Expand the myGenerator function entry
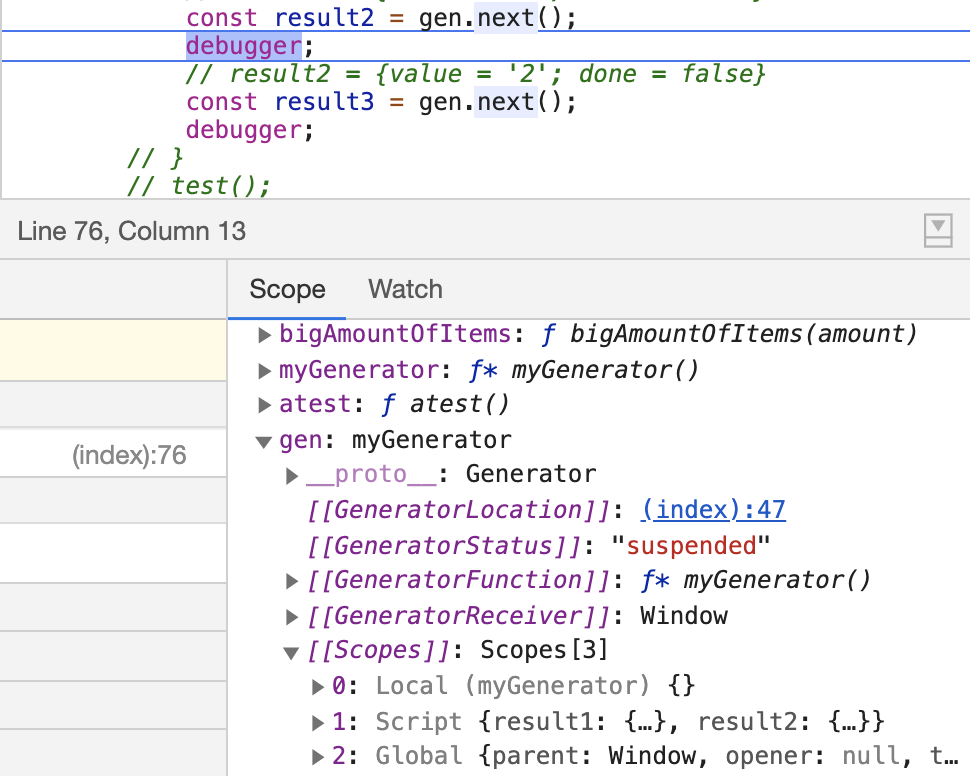Screen dimensions: 970x776 [264, 371]
